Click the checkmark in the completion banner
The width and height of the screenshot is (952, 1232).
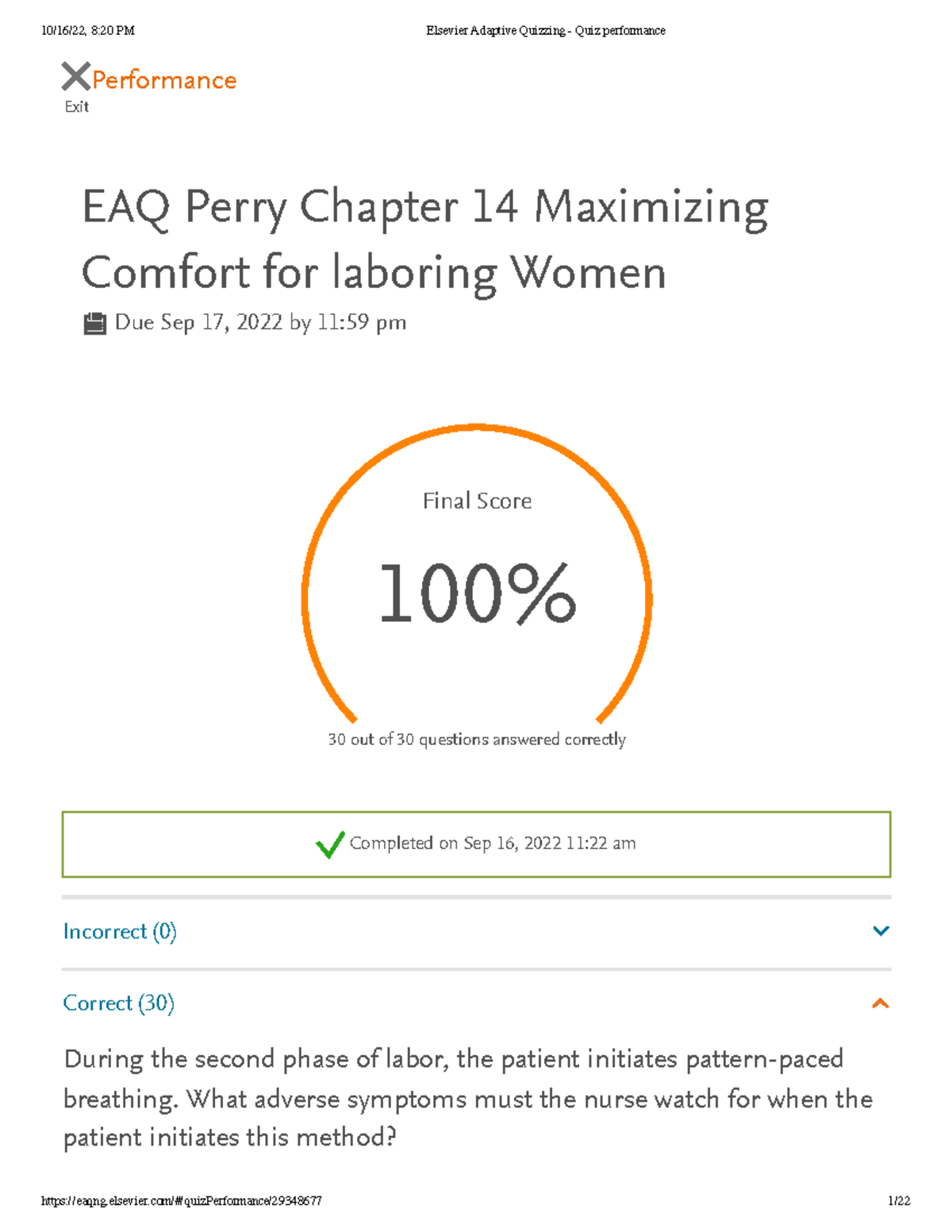point(331,843)
